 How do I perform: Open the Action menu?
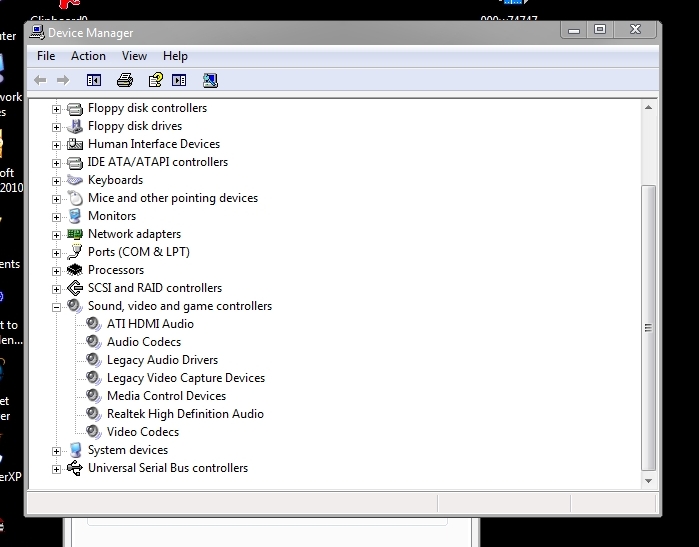[x=88, y=56]
